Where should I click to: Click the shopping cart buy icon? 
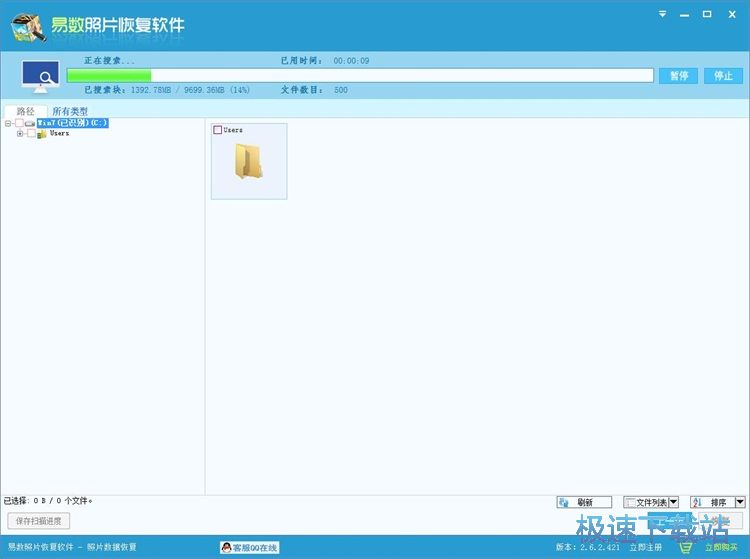[686, 547]
